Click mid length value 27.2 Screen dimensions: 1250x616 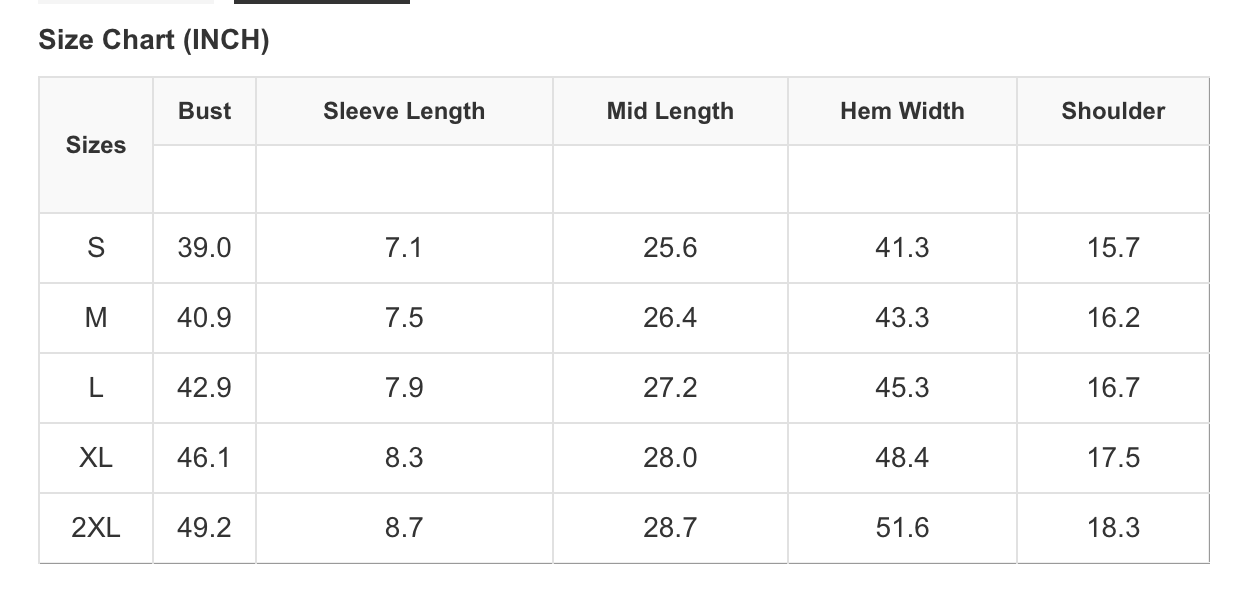click(x=670, y=388)
